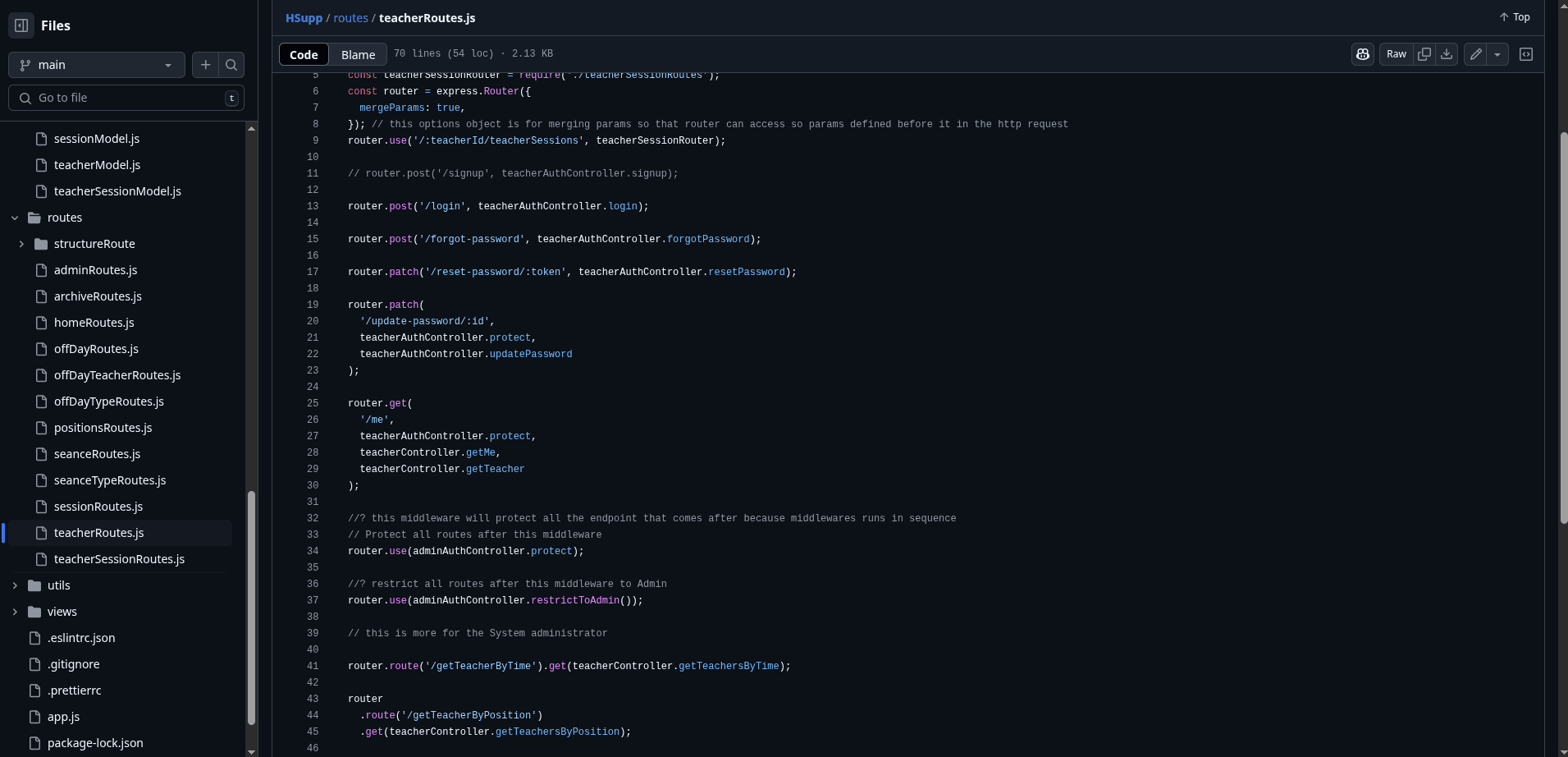Image resolution: width=1568 pixels, height=757 pixels.
Task: Download the raw file icon
Action: [1447, 54]
